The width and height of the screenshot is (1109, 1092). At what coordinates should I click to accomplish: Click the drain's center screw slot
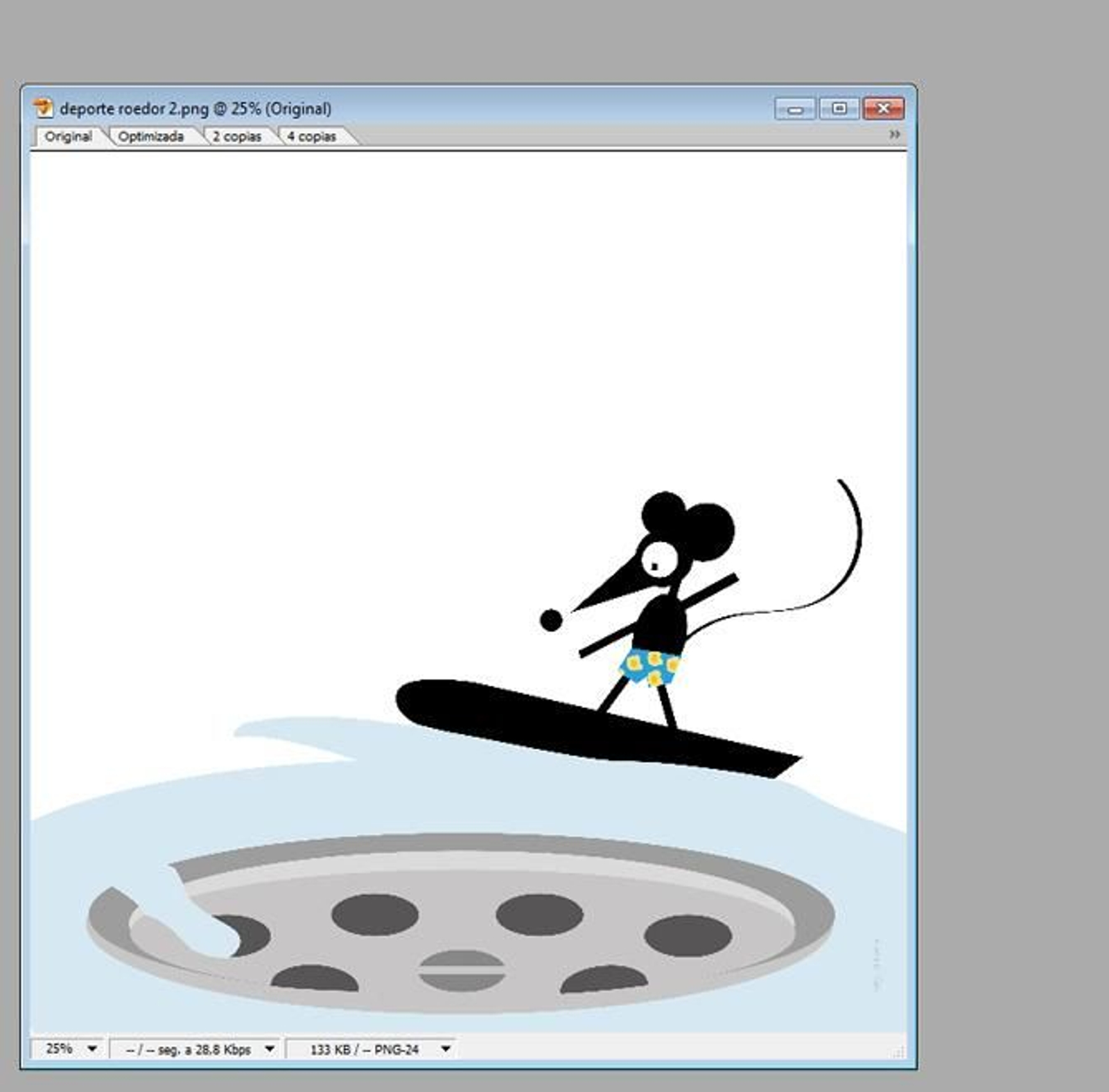click(x=462, y=970)
